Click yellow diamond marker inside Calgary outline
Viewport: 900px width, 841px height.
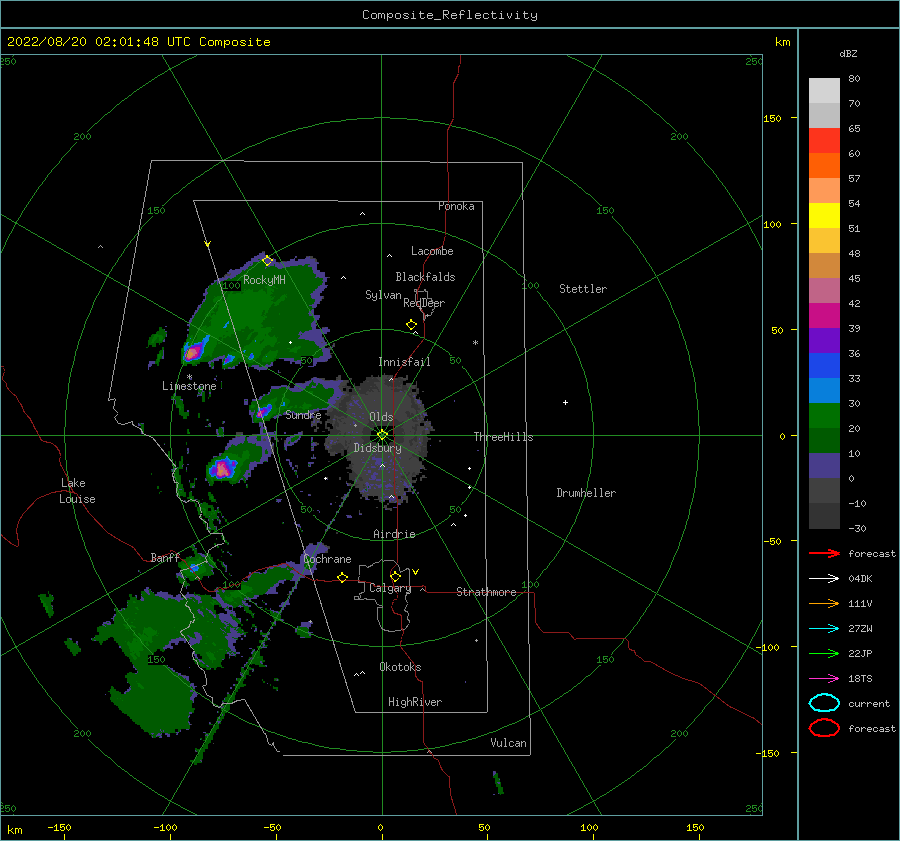click(395, 576)
